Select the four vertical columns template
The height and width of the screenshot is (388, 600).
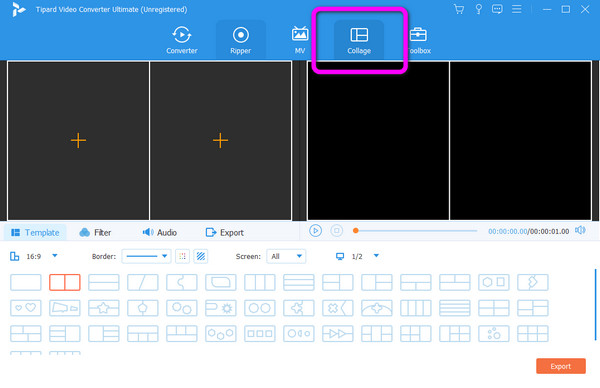(x=416, y=308)
